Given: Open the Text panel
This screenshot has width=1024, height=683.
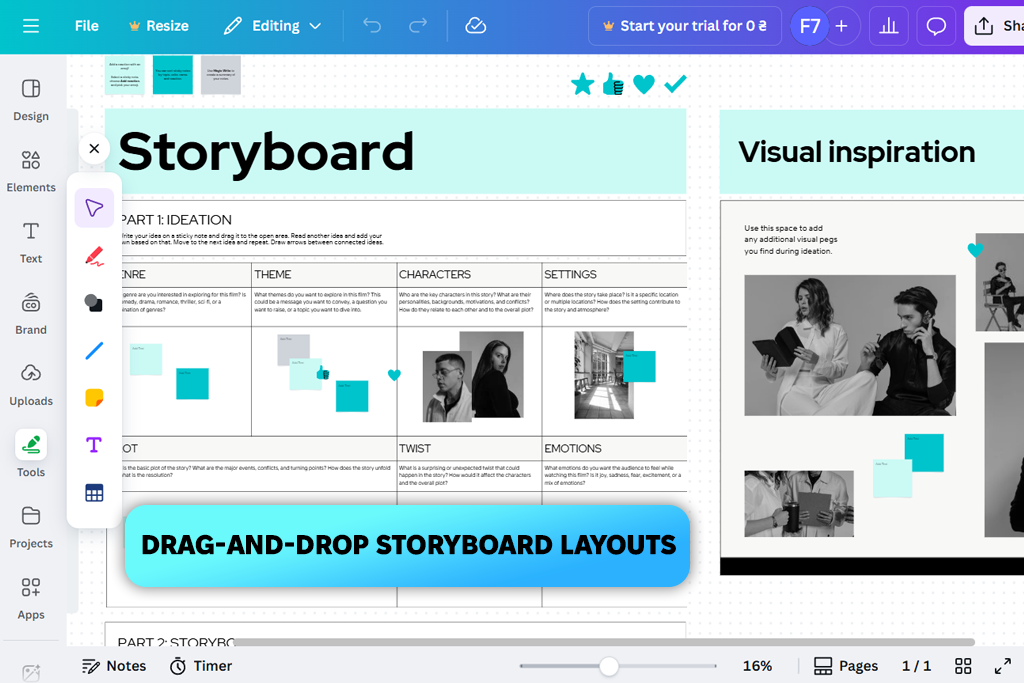Looking at the screenshot, I should click(31, 242).
